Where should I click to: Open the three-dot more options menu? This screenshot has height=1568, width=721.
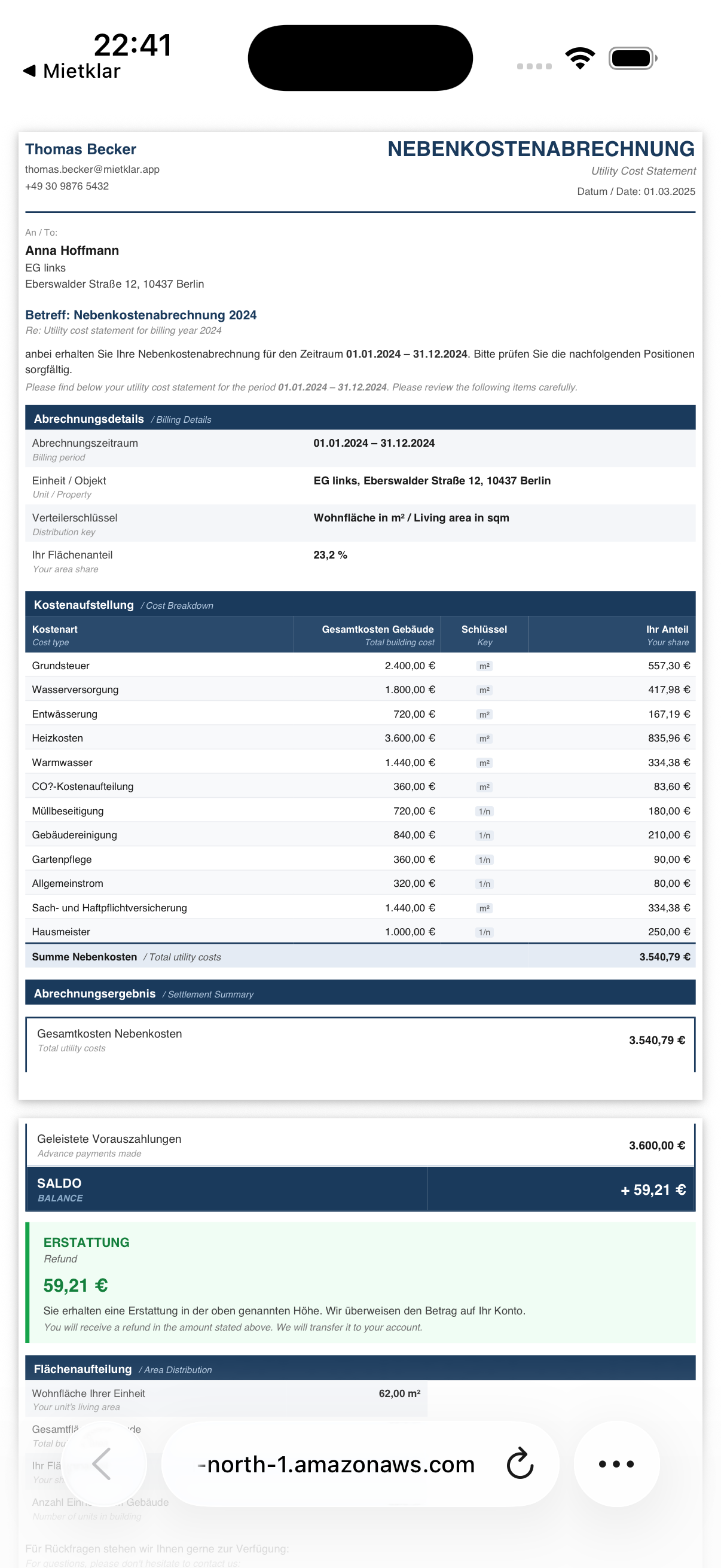(616, 1463)
